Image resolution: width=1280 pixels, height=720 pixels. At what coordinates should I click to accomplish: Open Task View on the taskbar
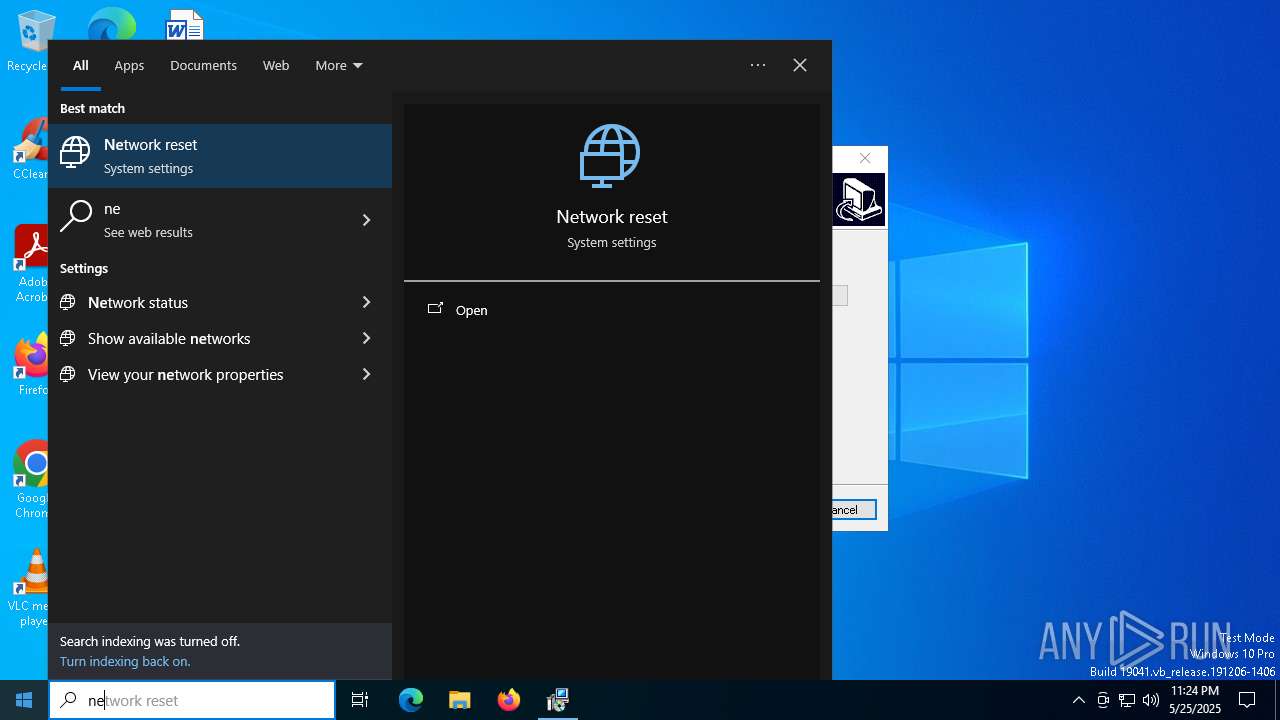[360, 700]
